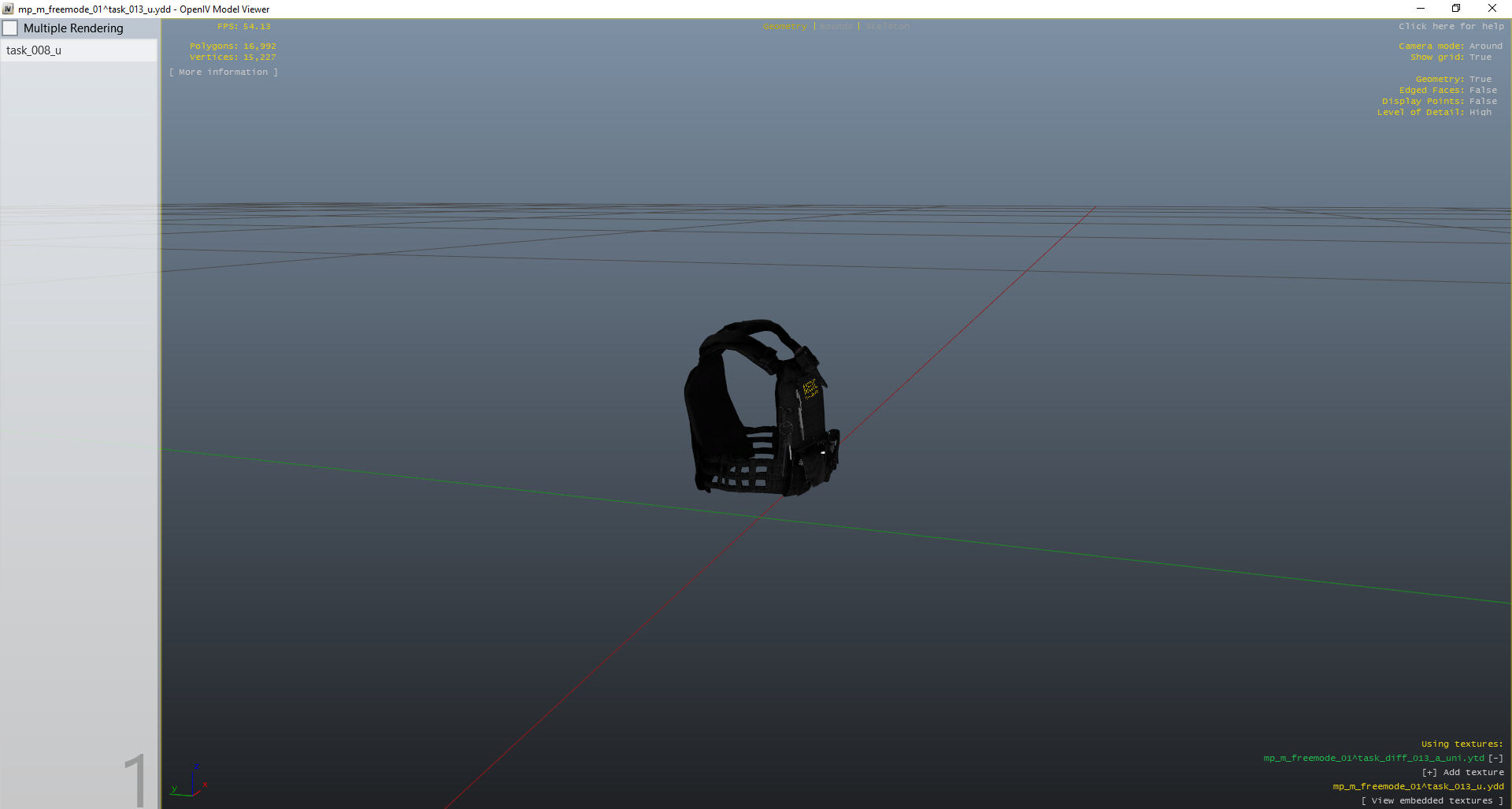Toggle the Display Points option
Screen dimensions: 1512x809
(1483, 102)
